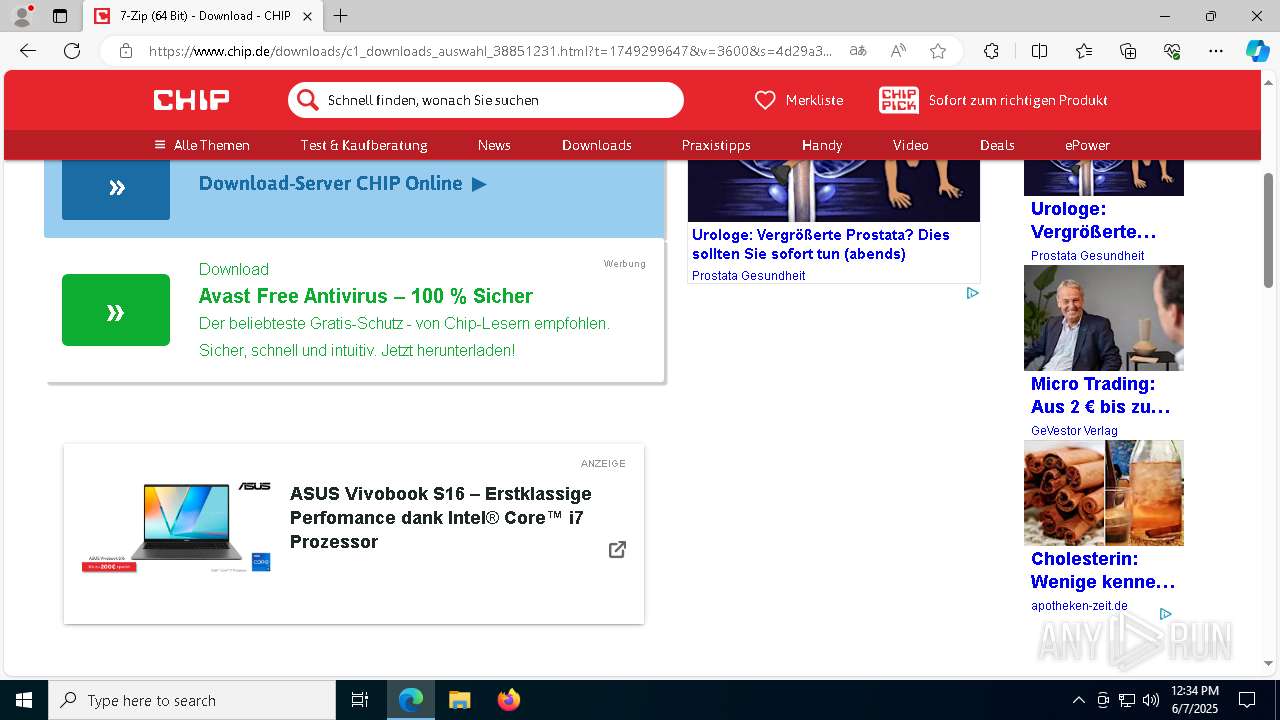Open the Video menu item
The image size is (1280, 720).
pos(911,145)
